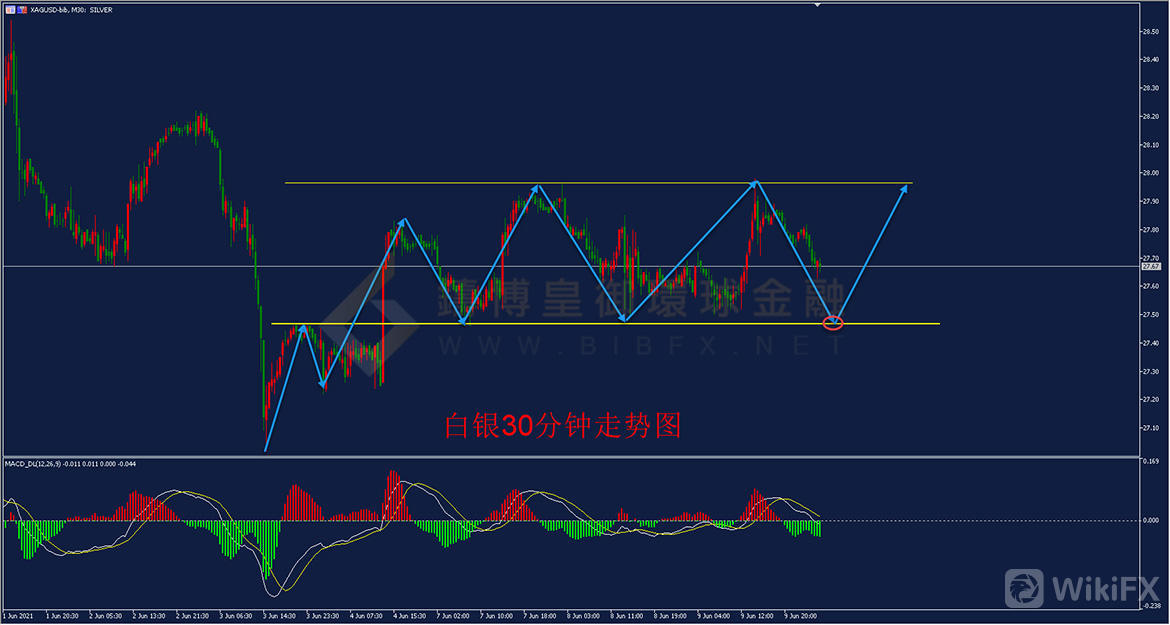Click the chart window icon before XAGUSD title
Screen dimensions: 1170x625
(9, 10)
